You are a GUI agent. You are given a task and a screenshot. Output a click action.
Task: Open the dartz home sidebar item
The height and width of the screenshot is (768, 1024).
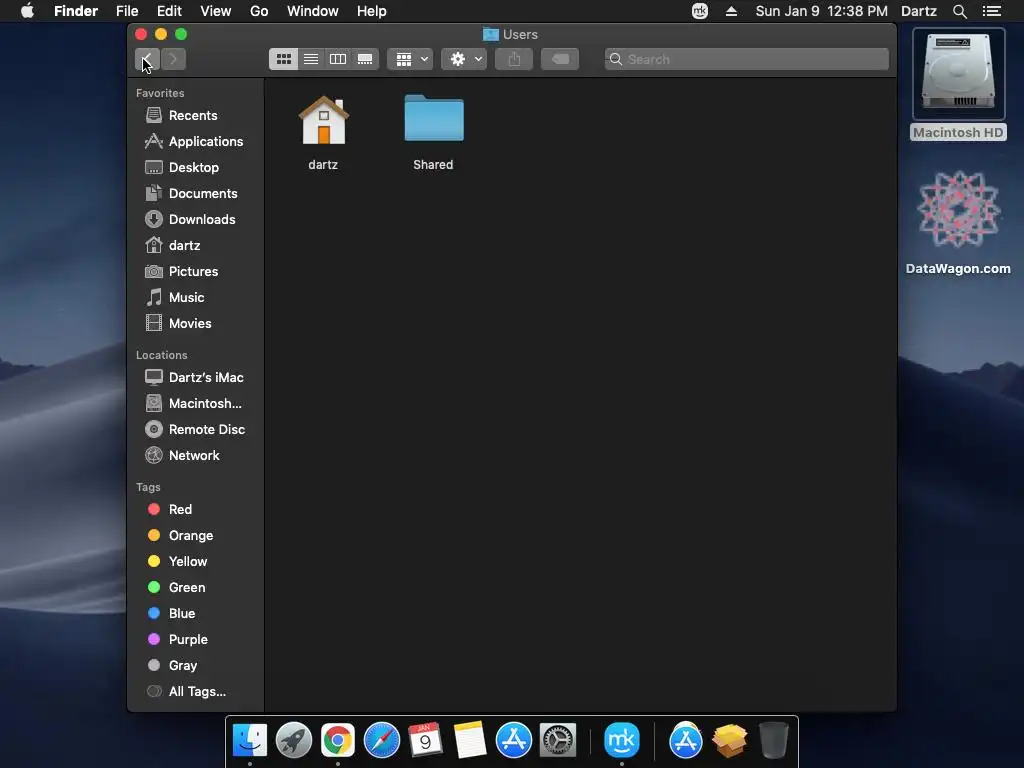[196, 246]
